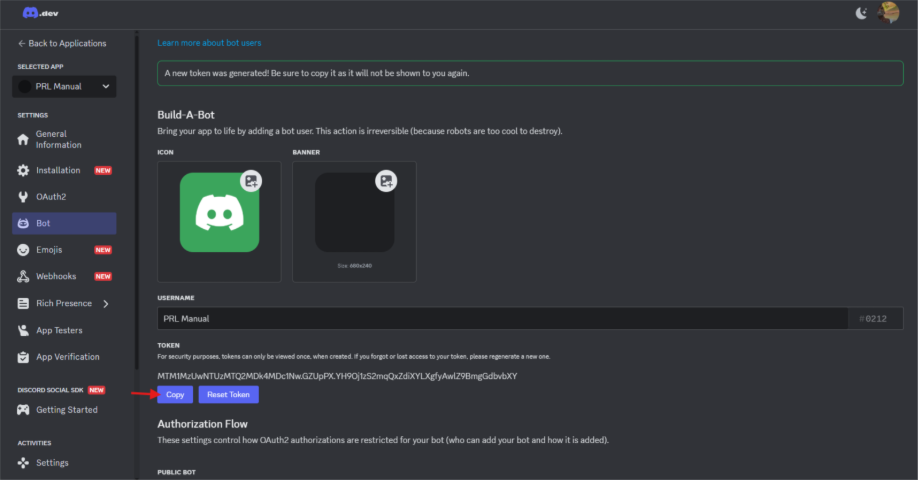Expand the Rich Presence chevron

tap(106, 303)
